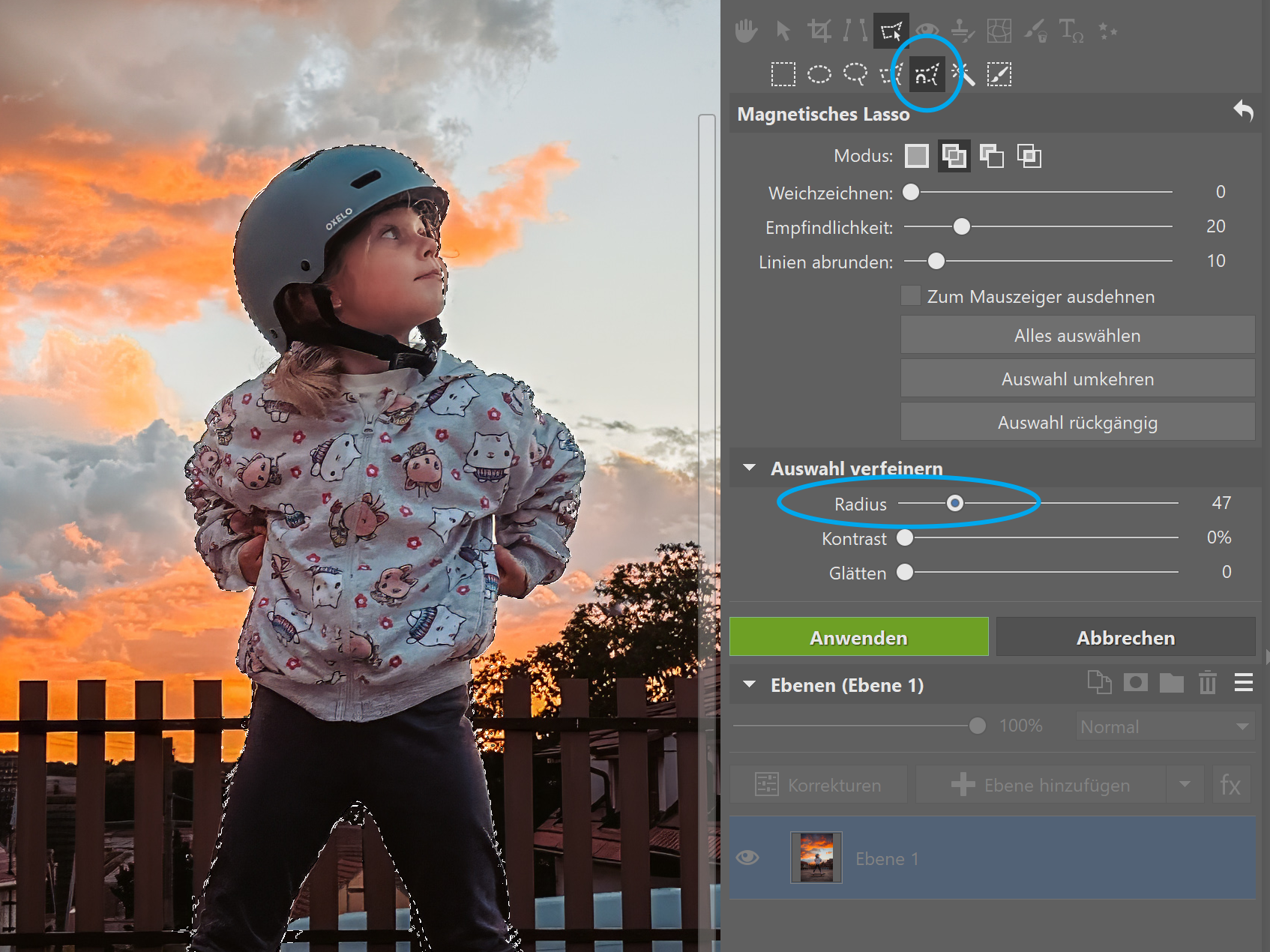Set Modus to intersect with selection
Viewport: 1270px width, 952px height.
(1029, 156)
